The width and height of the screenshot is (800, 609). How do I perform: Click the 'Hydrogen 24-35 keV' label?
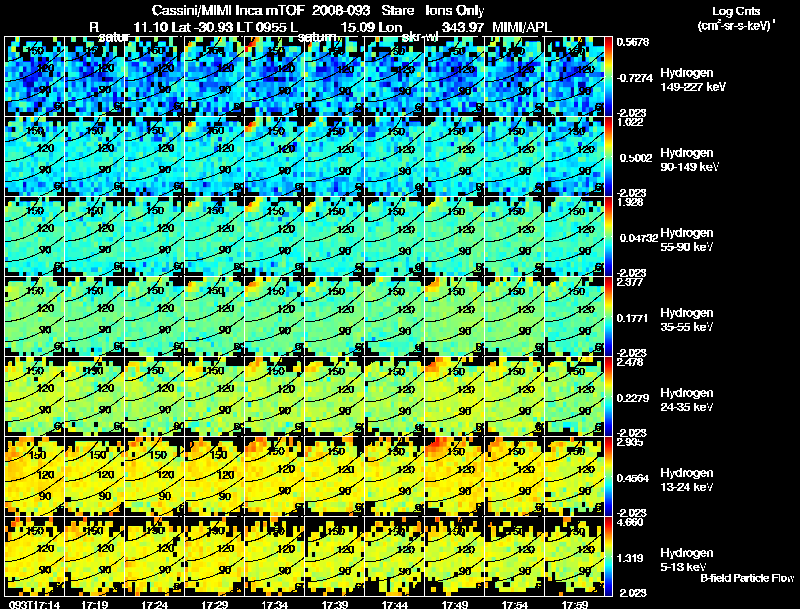[x=687, y=400]
